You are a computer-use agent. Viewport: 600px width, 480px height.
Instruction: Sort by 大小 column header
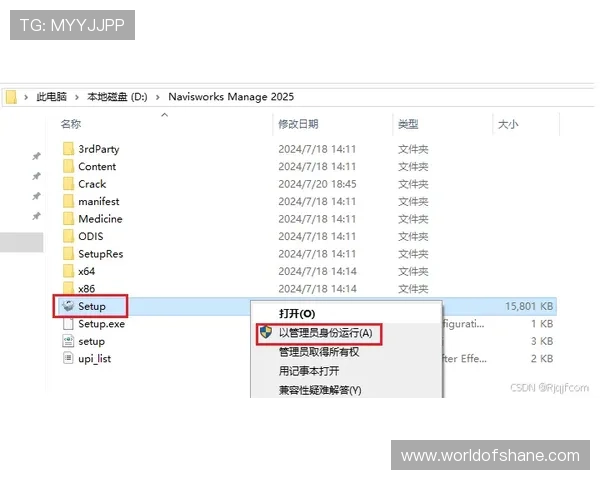(x=508, y=124)
